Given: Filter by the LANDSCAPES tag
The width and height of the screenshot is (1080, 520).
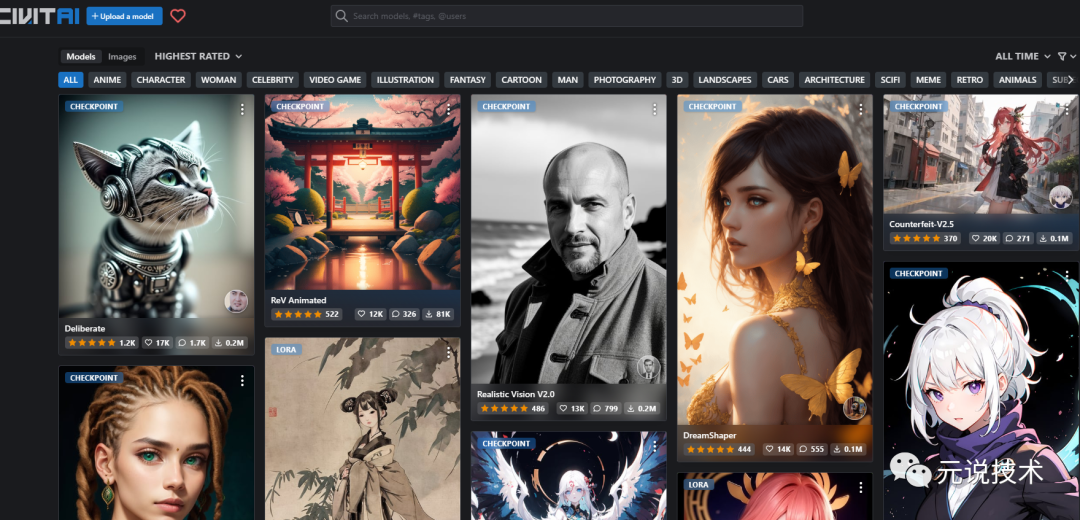Looking at the screenshot, I should 725,80.
